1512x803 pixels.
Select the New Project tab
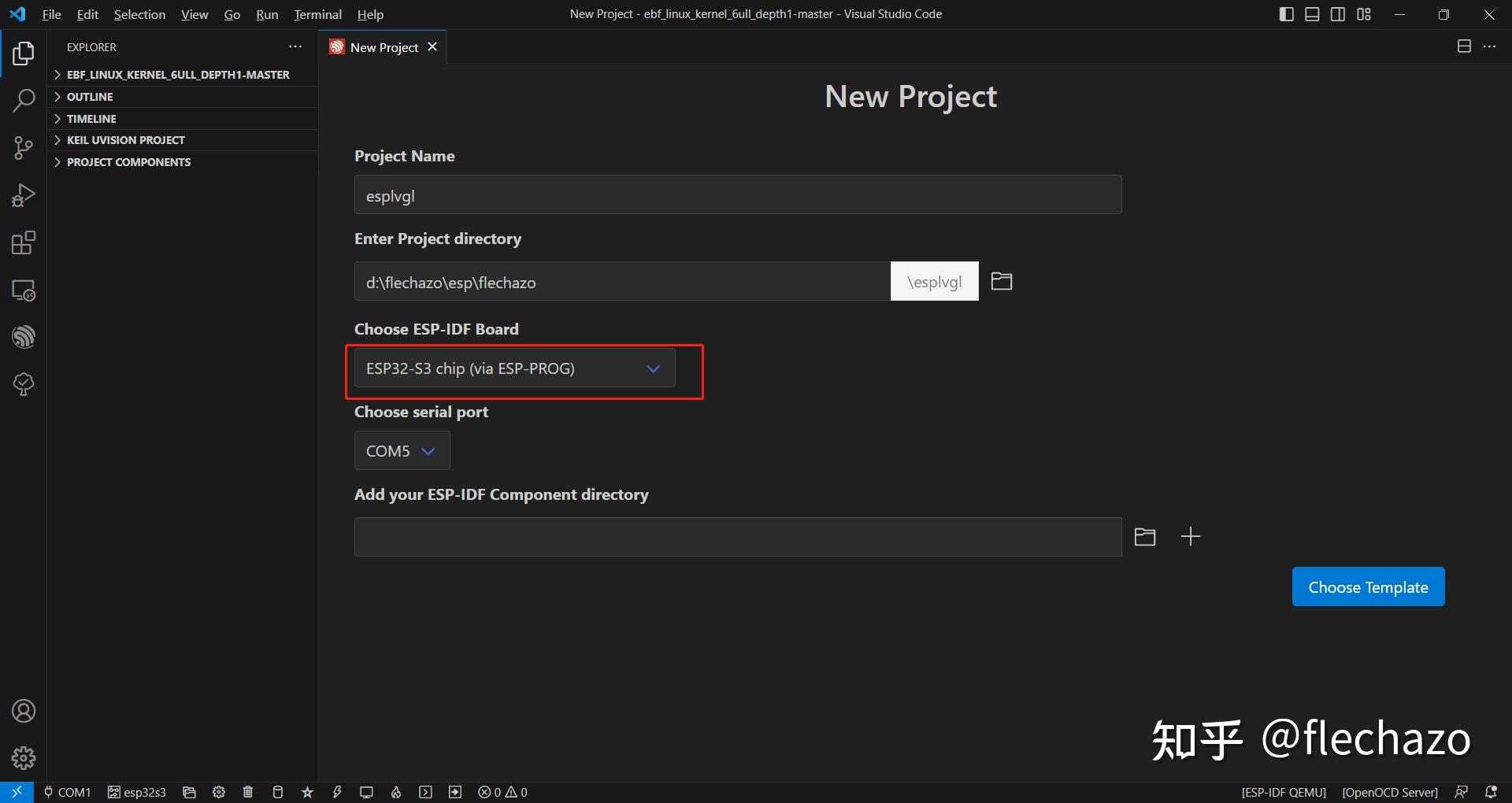tap(384, 47)
